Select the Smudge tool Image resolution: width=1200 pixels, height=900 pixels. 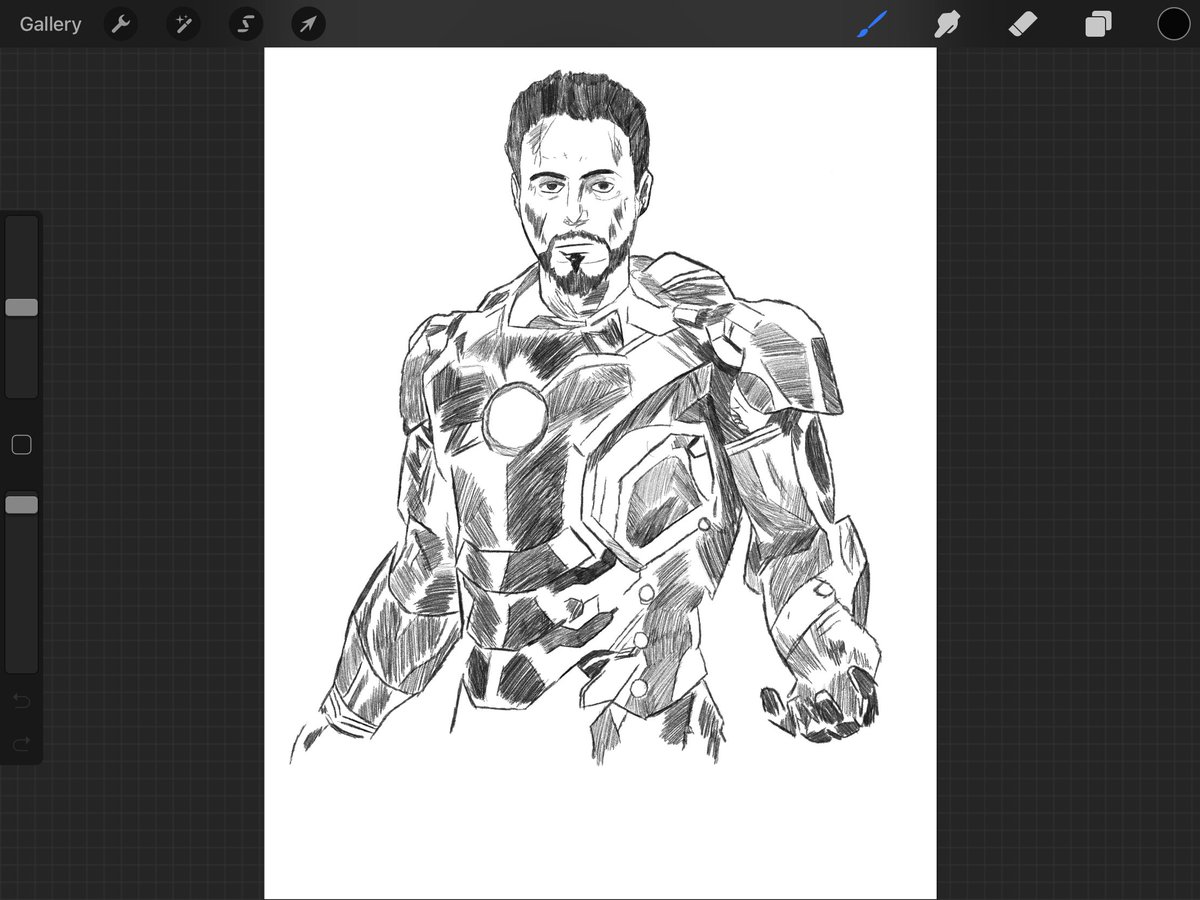tap(947, 24)
